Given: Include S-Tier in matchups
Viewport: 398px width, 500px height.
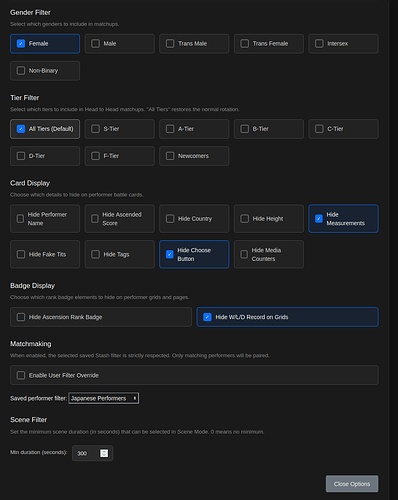Looking at the screenshot, I should tap(96, 129).
